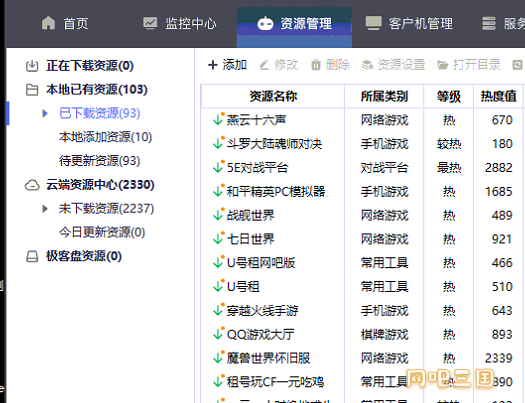The image size is (525, 403).
Task: Click the monitoring center chart icon
Action: pyautogui.click(x=150, y=23)
